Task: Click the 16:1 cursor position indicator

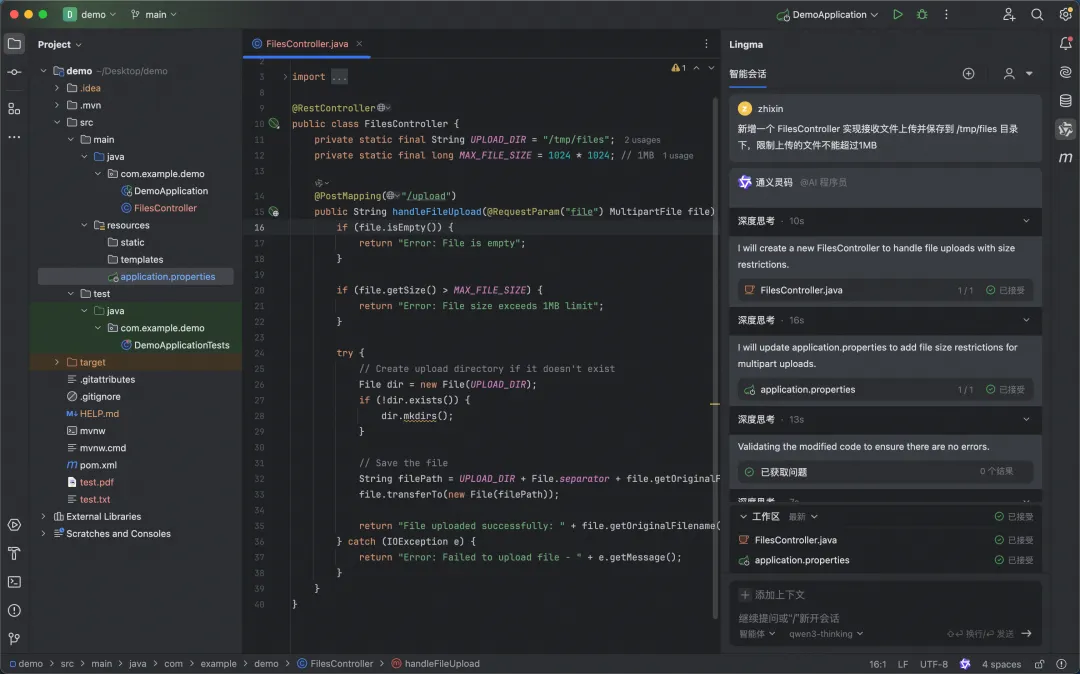Action: (x=878, y=664)
